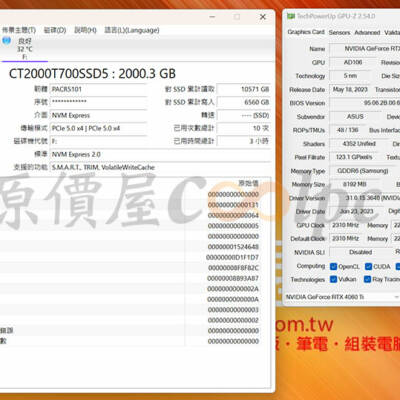400x400 pixels.
Task: Switch to the Sensors tab
Action: [x=339, y=32]
